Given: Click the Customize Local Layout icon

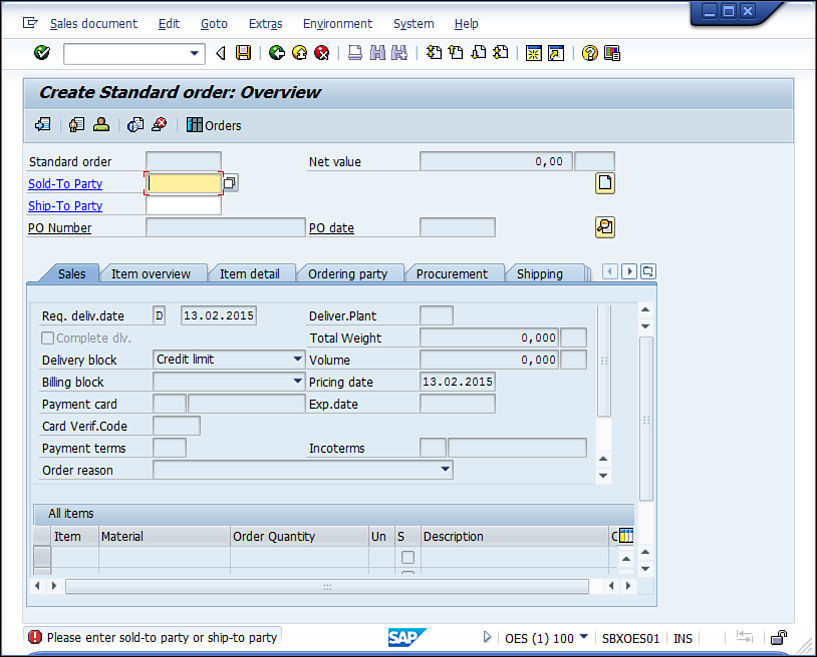Looking at the screenshot, I should [612, 53].
